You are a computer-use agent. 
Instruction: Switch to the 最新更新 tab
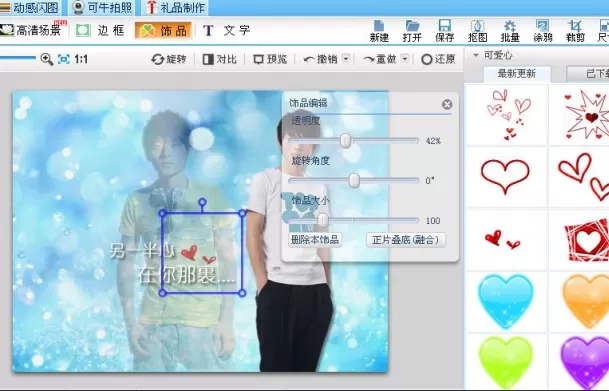point(517,74)
